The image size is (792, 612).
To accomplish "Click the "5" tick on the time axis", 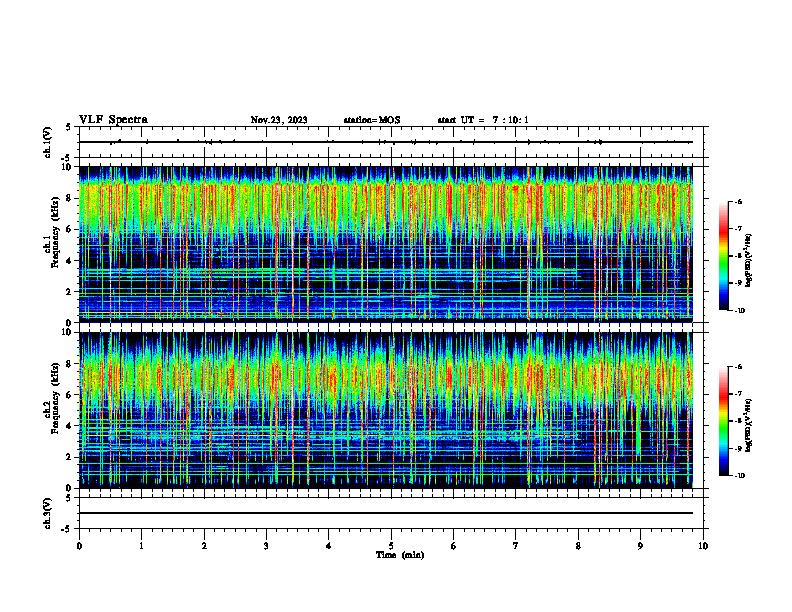I will click(391, 546).
